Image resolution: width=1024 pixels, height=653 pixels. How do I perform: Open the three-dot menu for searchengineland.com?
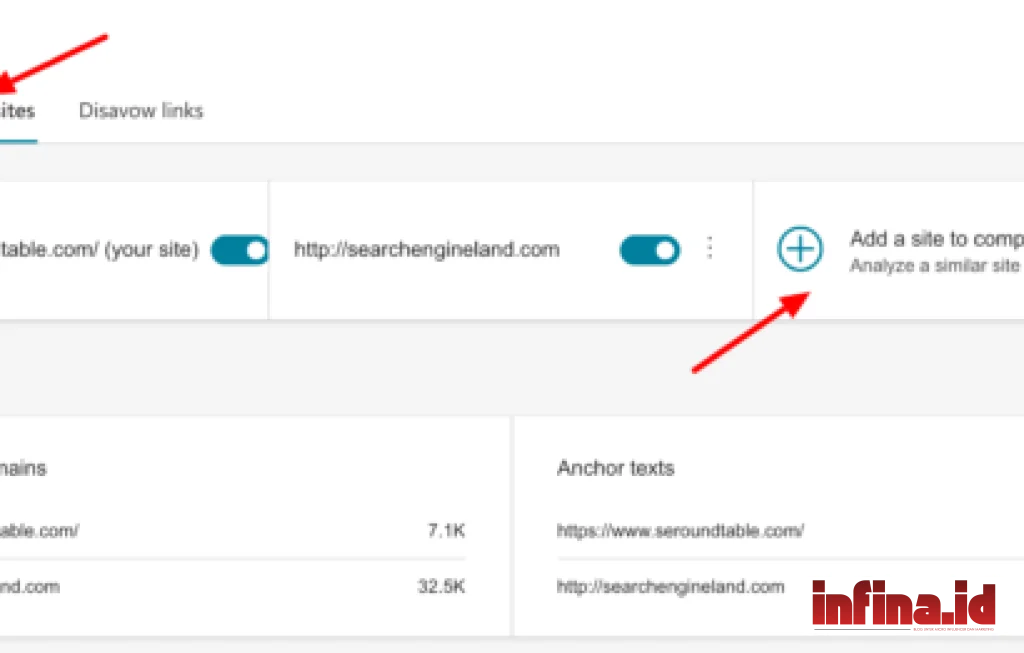click(x=710, y=249)
